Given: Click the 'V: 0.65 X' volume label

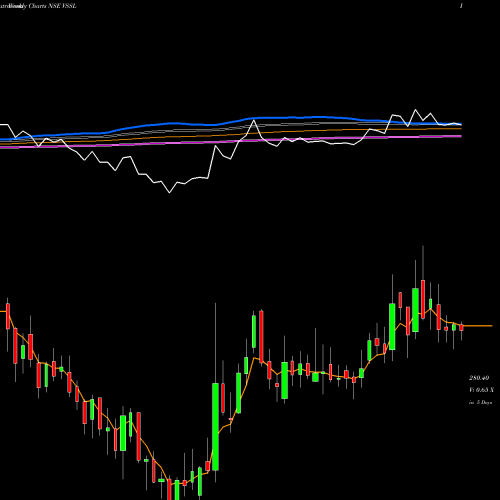Looking at the screenshot, I should tap(481, 390).
